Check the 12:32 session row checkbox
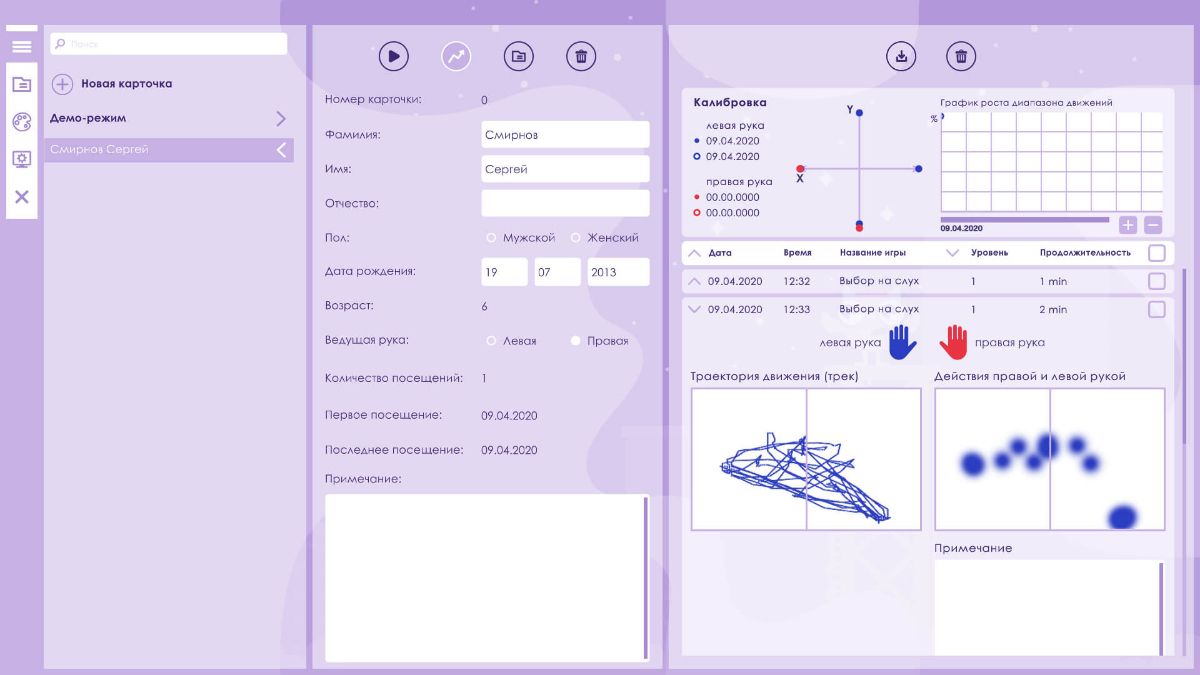 tap(1157, 281)
